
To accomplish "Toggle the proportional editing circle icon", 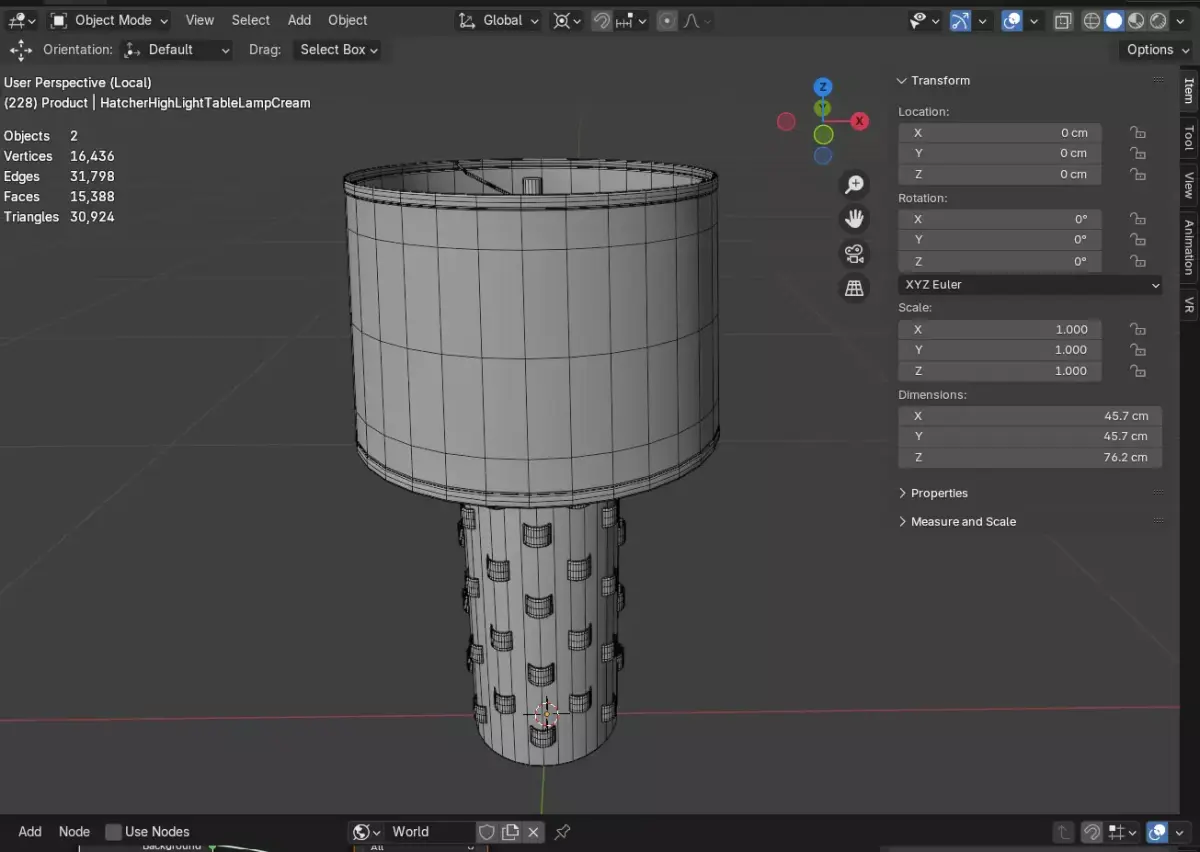I will point(667,20).
